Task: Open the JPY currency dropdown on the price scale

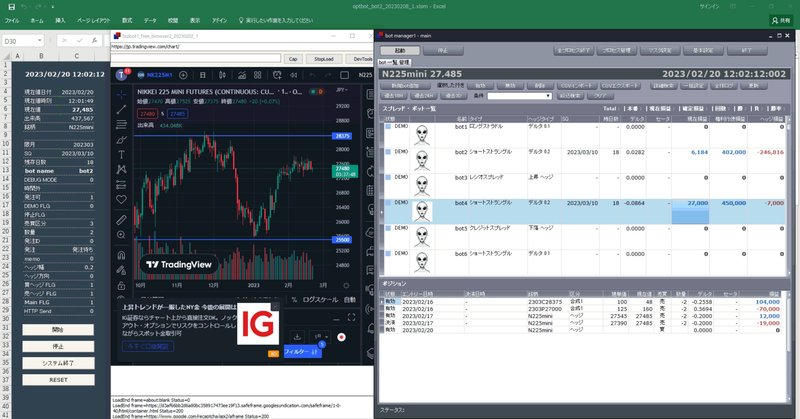Action: 342,90
